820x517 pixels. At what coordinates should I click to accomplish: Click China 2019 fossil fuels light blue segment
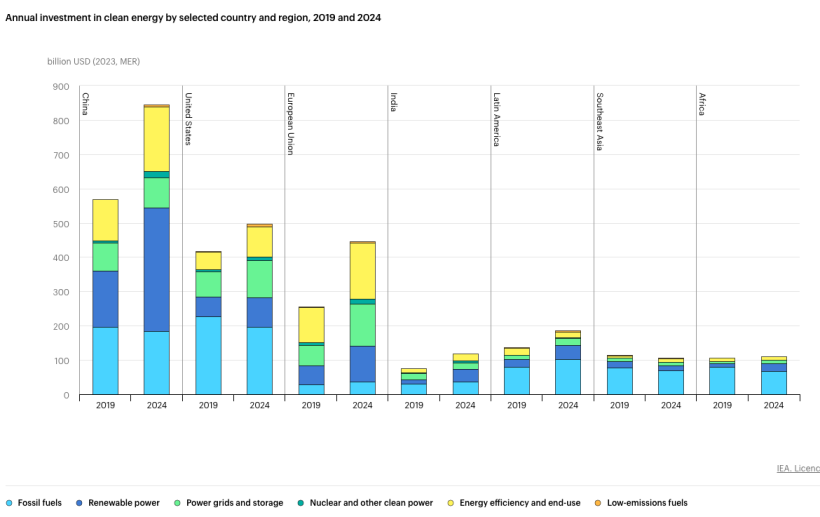click(x=106, y=361)
